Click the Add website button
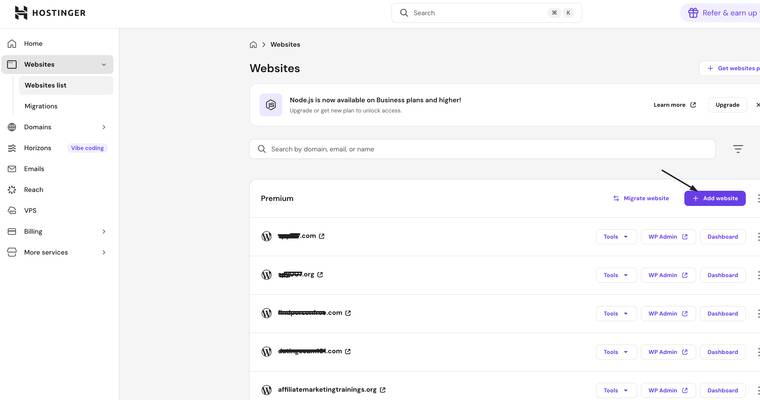The image size is (760, 400). click(714, 198)
